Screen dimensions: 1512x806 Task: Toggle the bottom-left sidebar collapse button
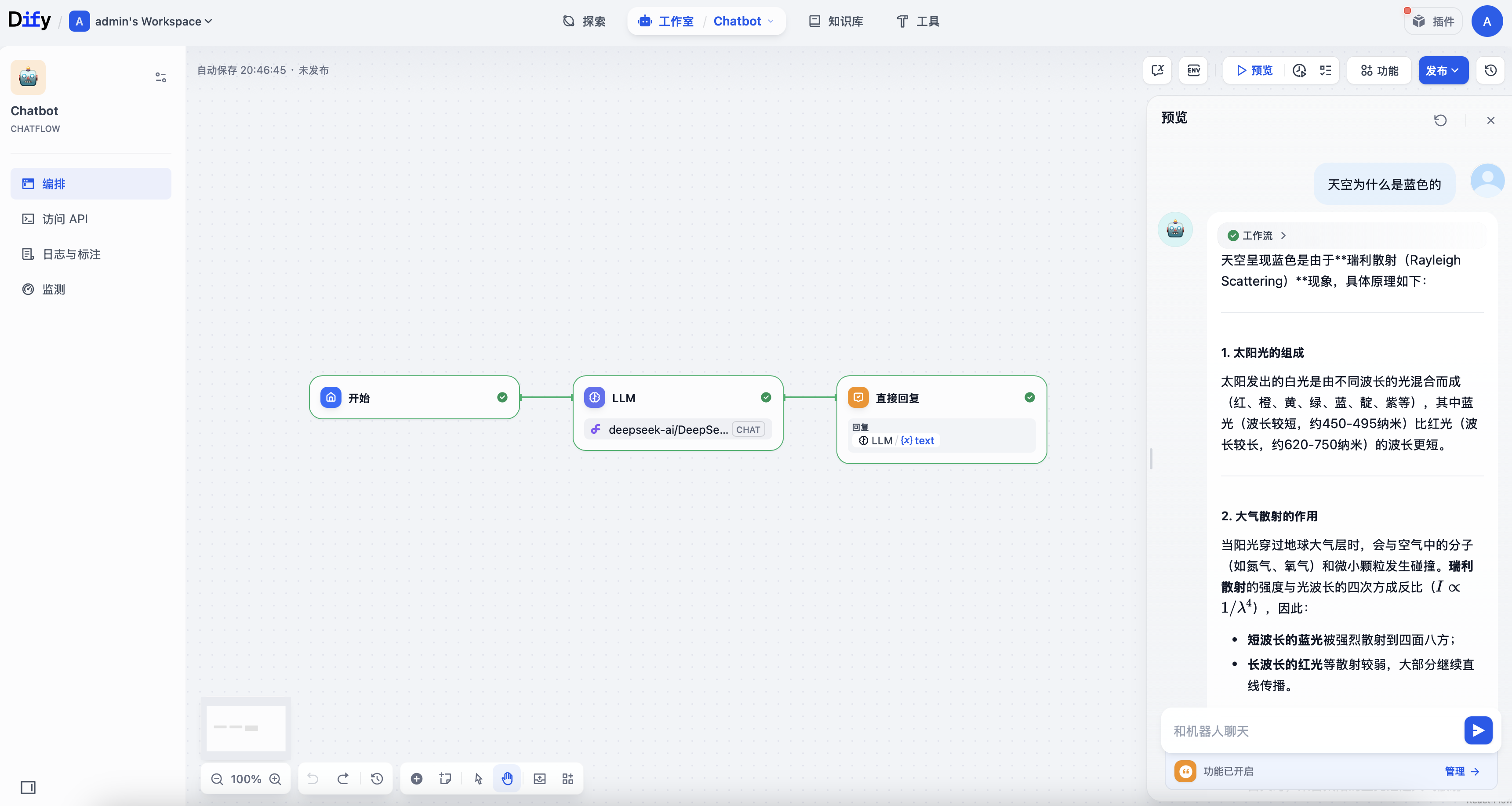click(28, 787)
